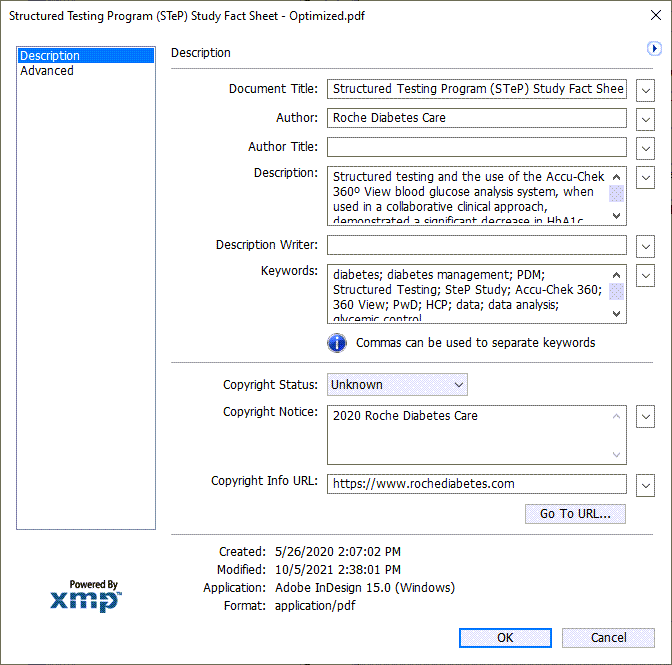Click the Modified date 10/5/2021 2:38:01 PM
Viewport: 672px width, 665px height.
click(338, 569)
